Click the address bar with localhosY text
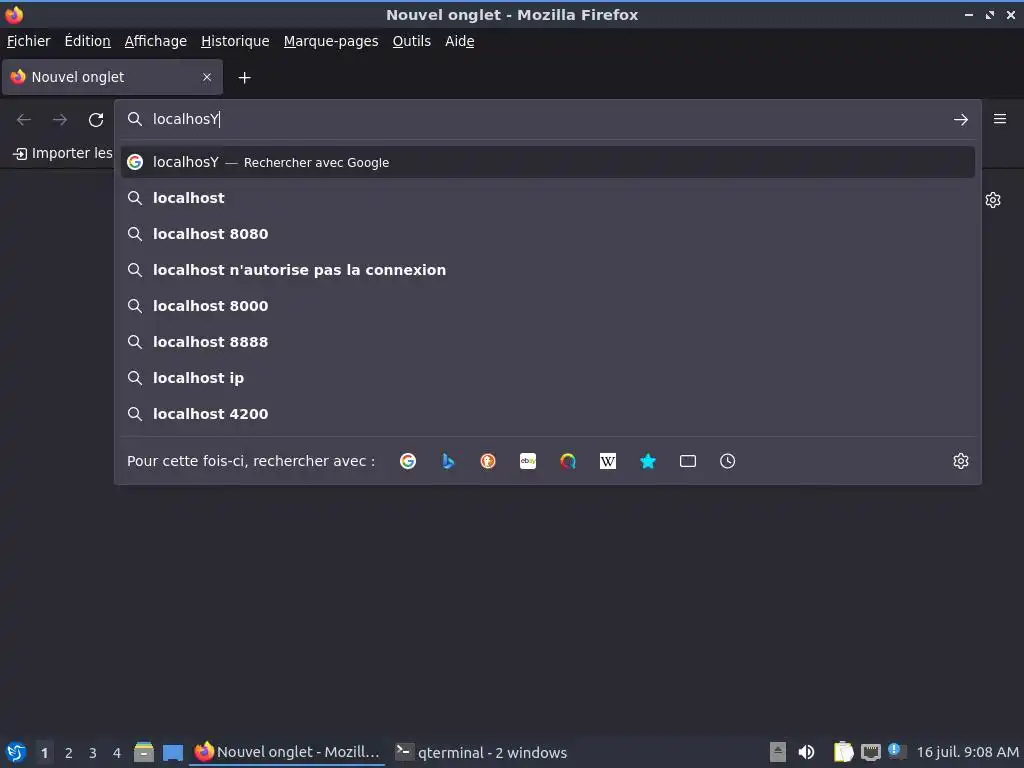The image size is (1024, 768). click(547, 119)
